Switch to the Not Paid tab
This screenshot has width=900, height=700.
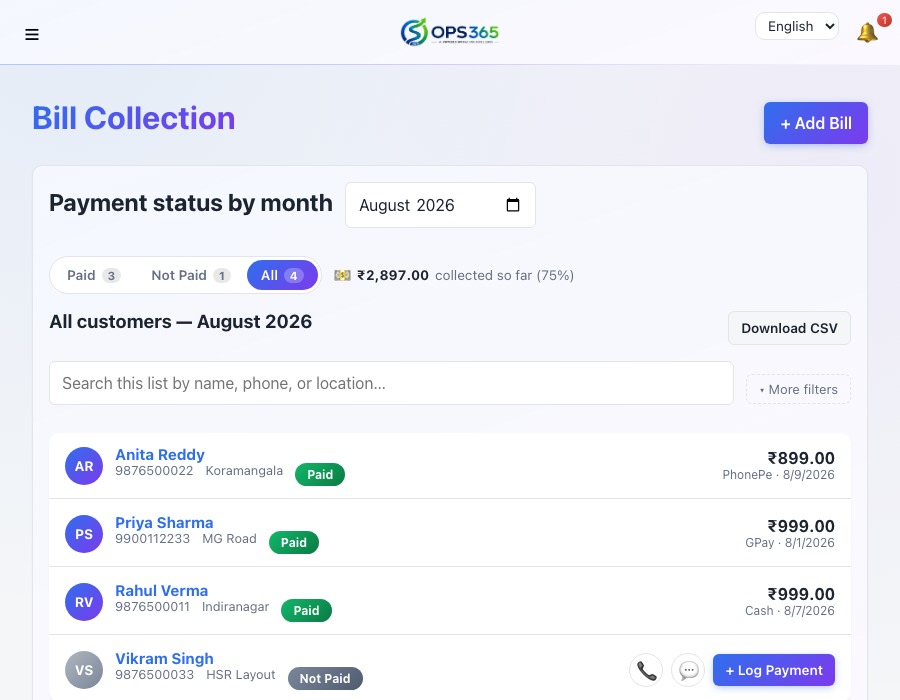191,275
